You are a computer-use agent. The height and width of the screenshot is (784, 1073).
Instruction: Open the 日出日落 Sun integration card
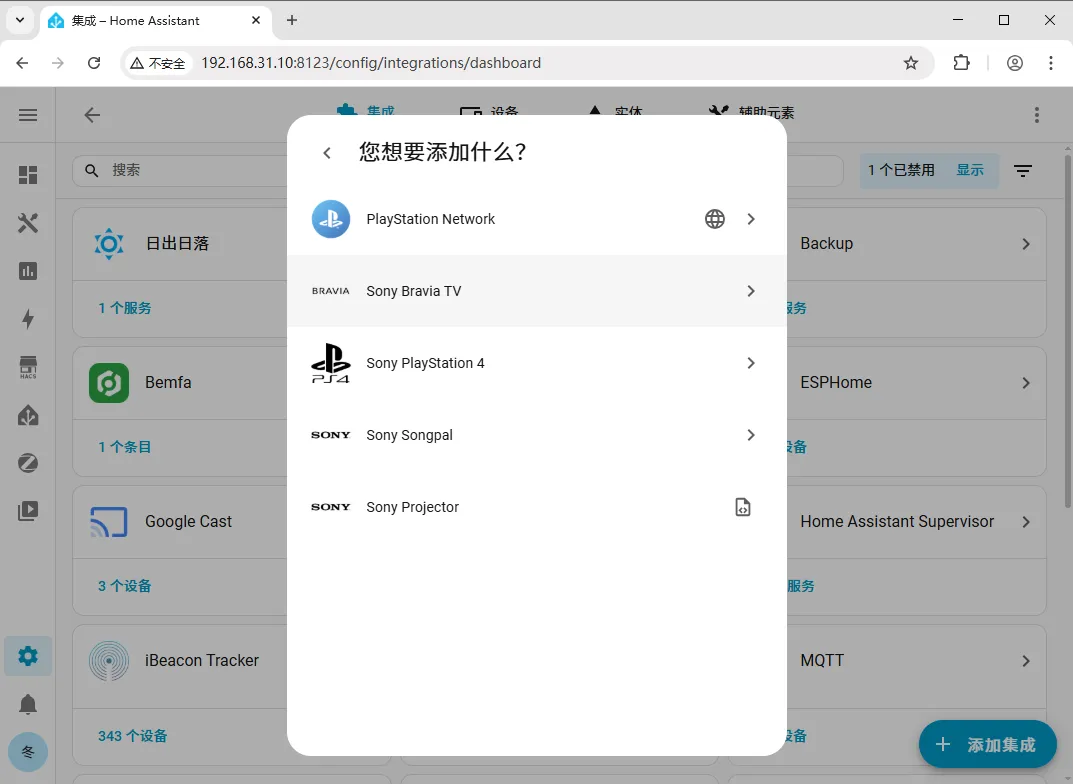point(180,244)
